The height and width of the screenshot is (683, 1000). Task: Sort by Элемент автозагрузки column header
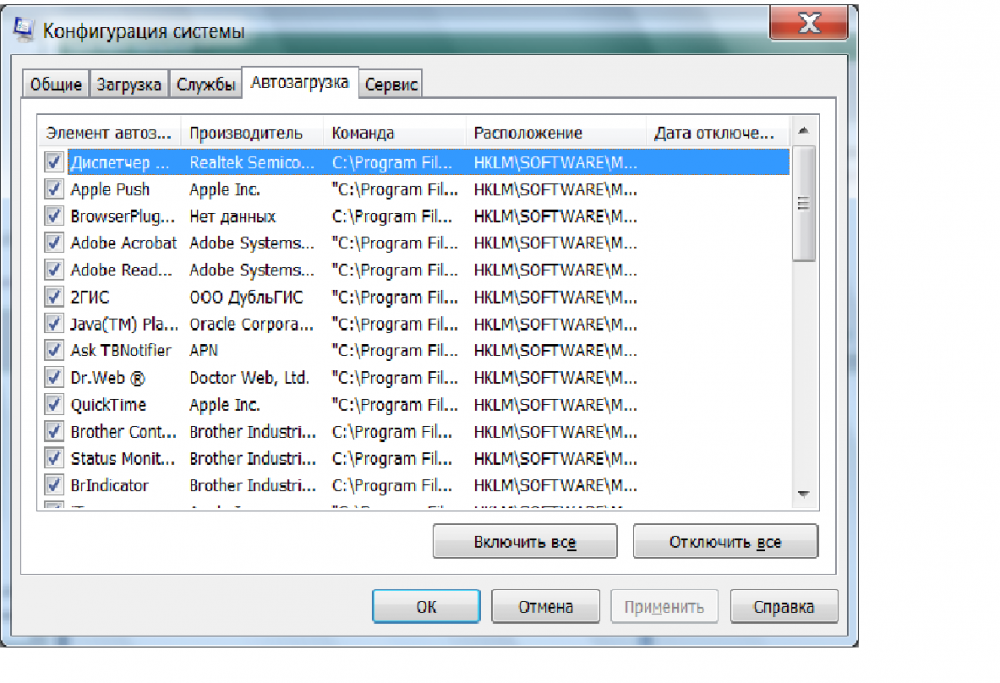click(x=109, y=133)
